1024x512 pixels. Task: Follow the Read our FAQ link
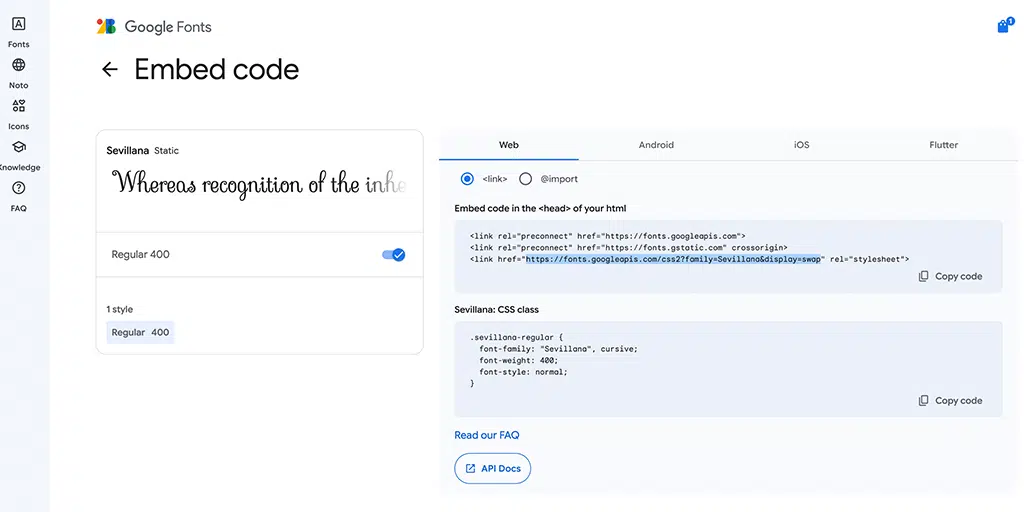(x=487, y=435)
